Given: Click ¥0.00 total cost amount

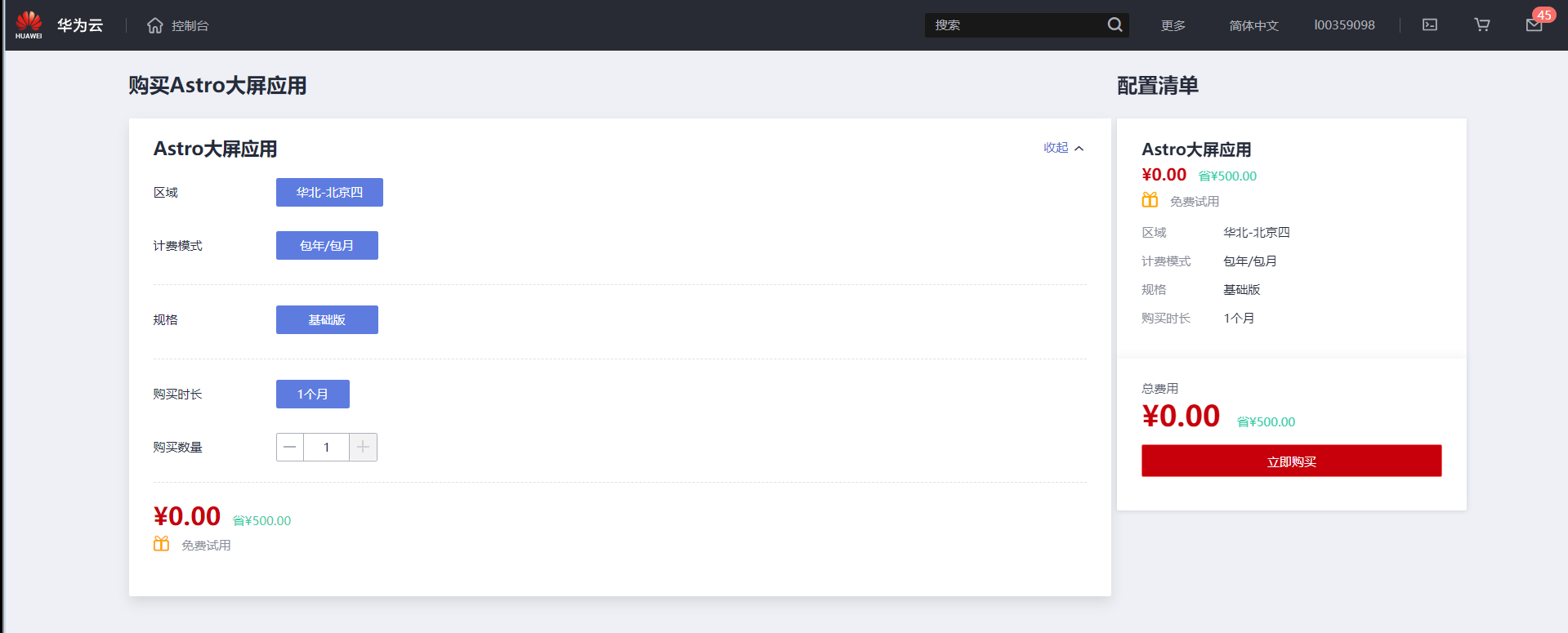Looking at the screenshot, I should point(1181,417).
